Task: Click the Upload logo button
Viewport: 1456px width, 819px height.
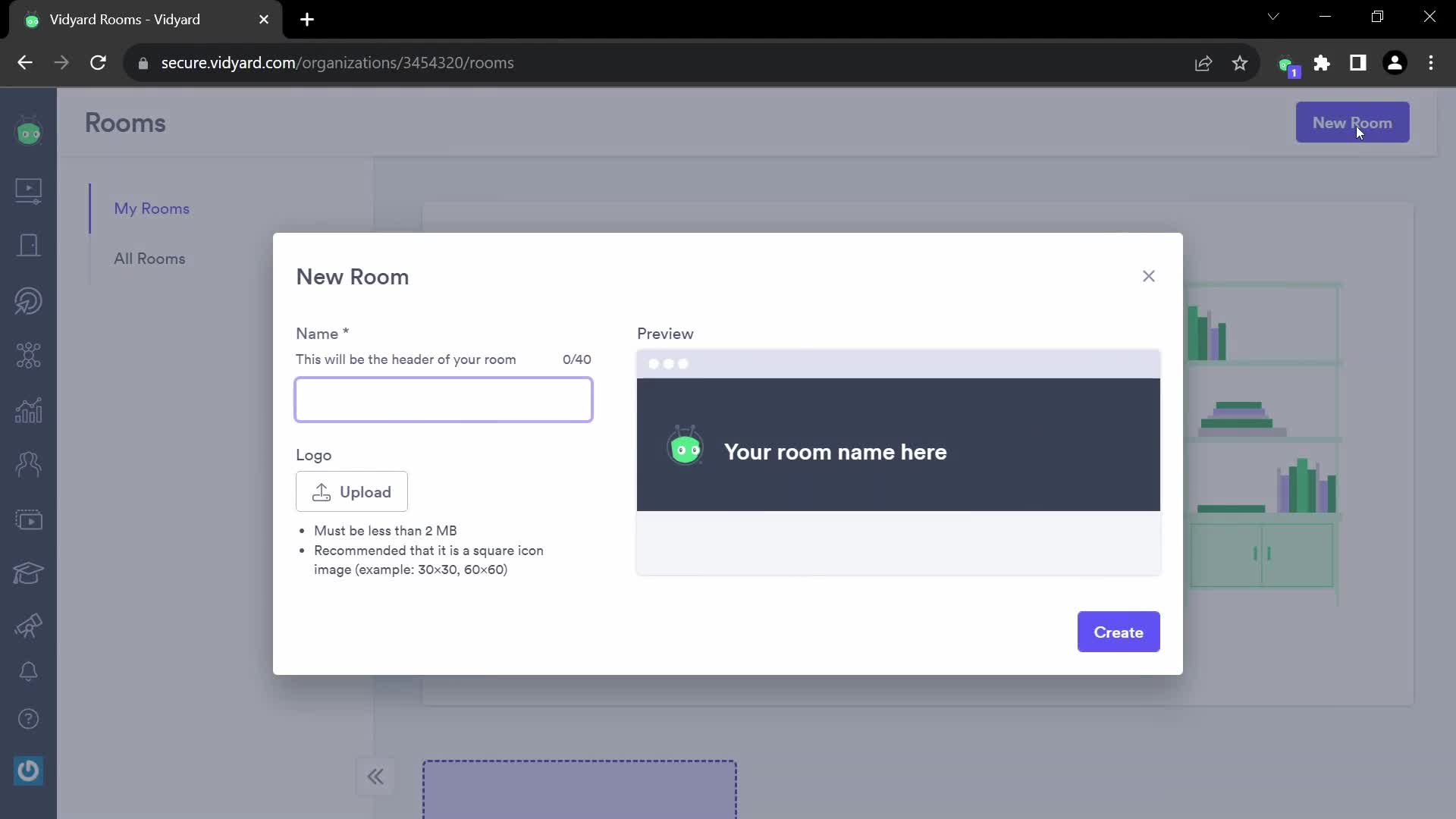Action: (x=351, y=492)
